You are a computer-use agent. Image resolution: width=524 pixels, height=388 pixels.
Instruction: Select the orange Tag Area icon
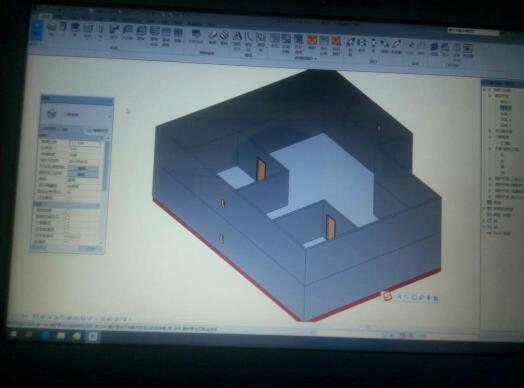point(336,44)
